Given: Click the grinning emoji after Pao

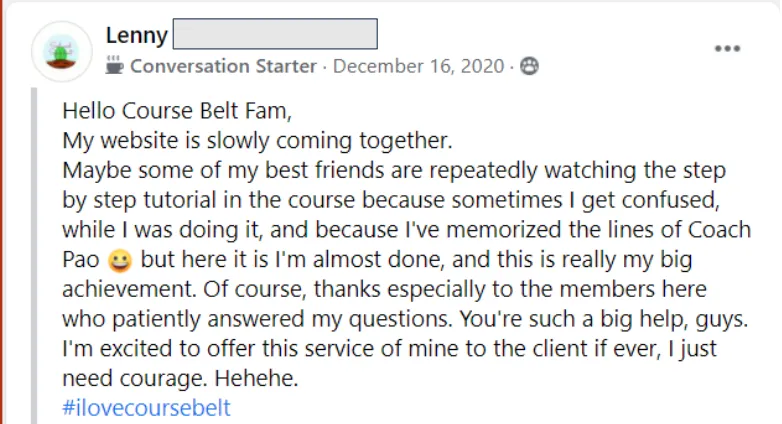Looking at the screenshot, I should [x=120, y=260].
